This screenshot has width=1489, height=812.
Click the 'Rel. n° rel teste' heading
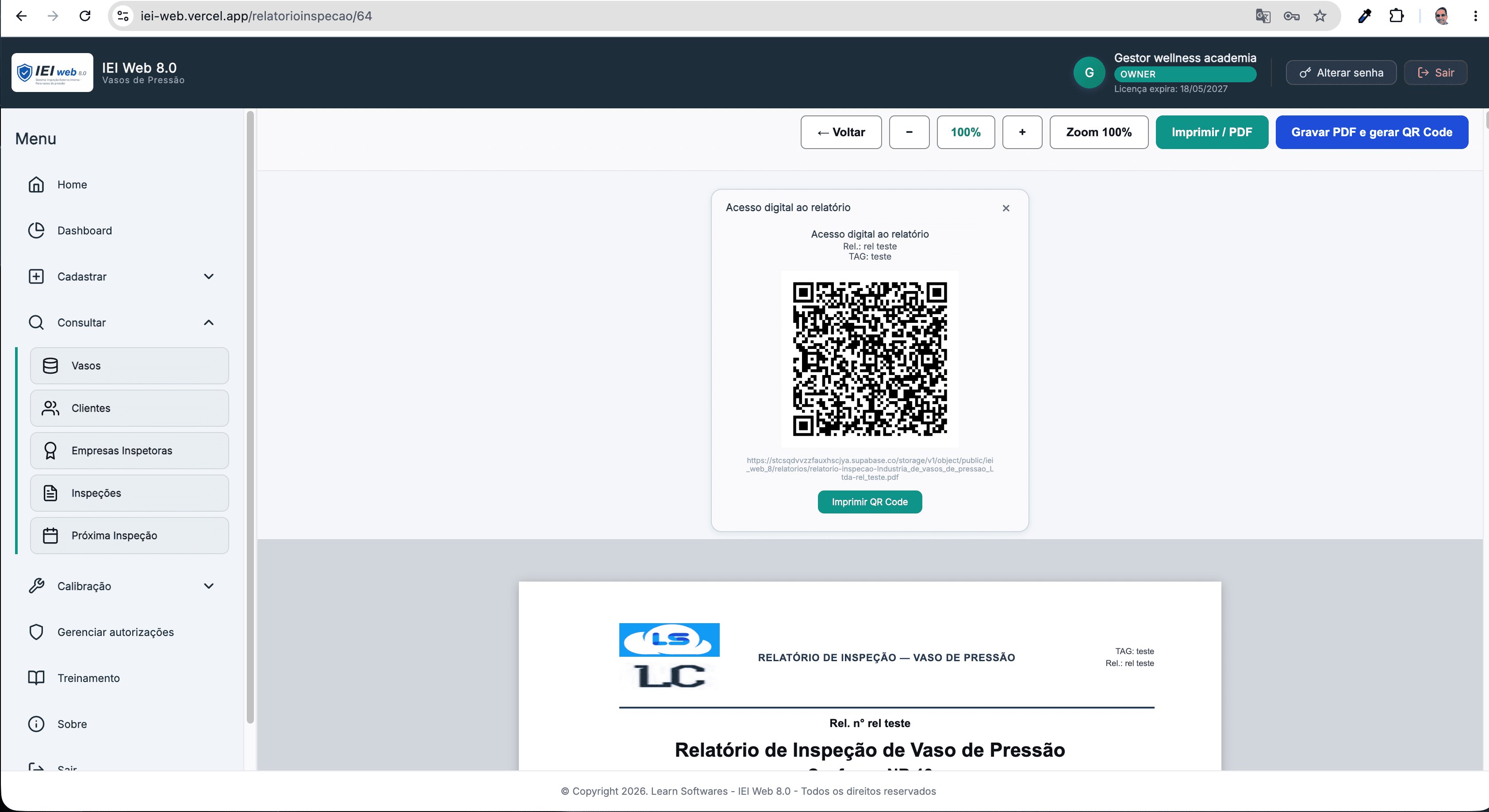pyautogui.click(x=870, y=723)
